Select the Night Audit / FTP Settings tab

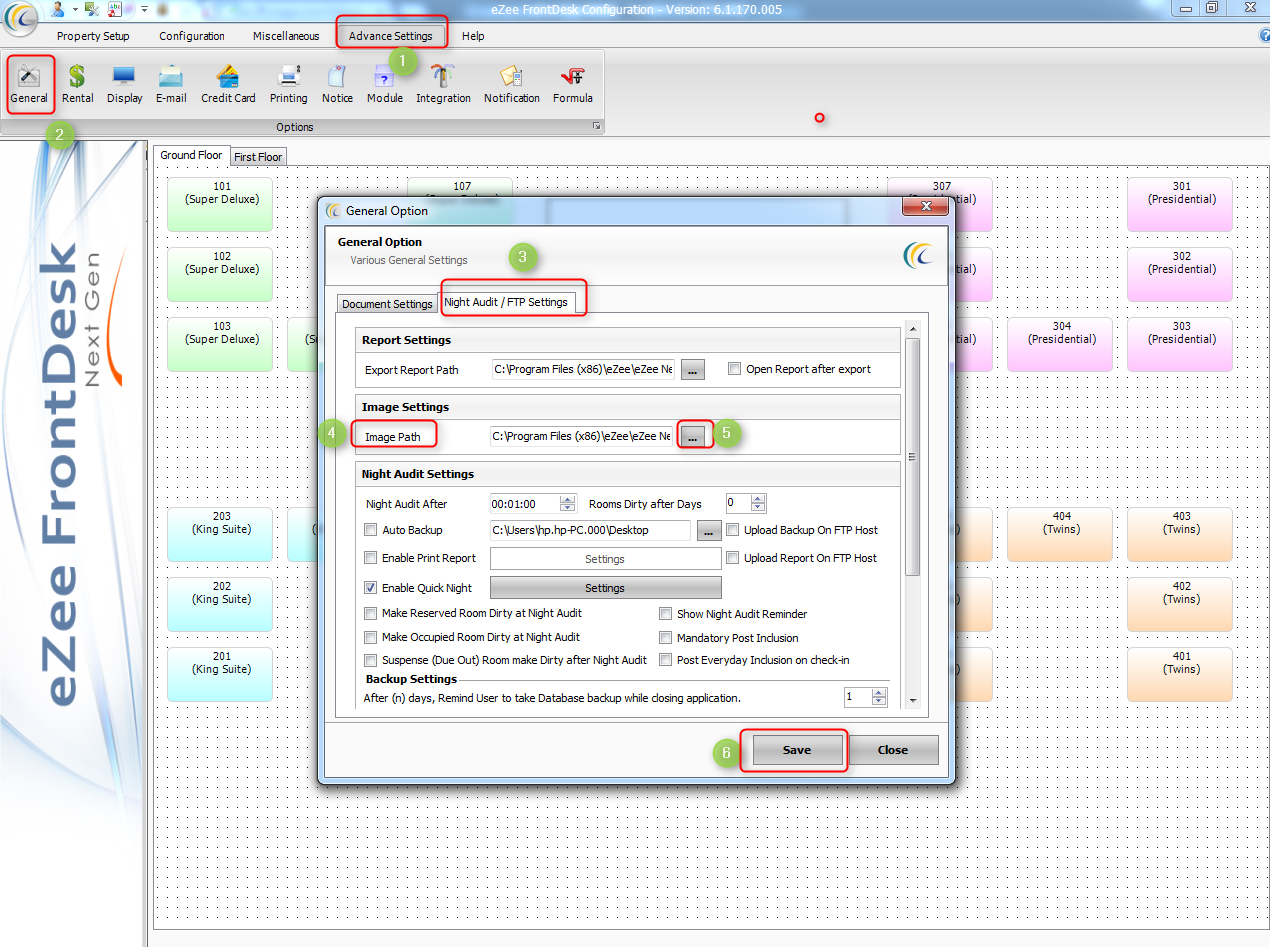(x=506, y=302)
